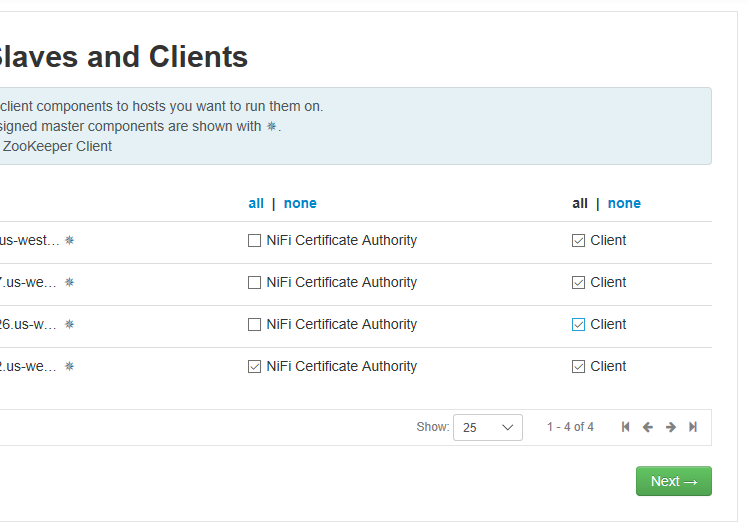Image resolution: width=748 pixels, height=531 pixels.
Task: Go to previous page arrow
Action: 648,427
